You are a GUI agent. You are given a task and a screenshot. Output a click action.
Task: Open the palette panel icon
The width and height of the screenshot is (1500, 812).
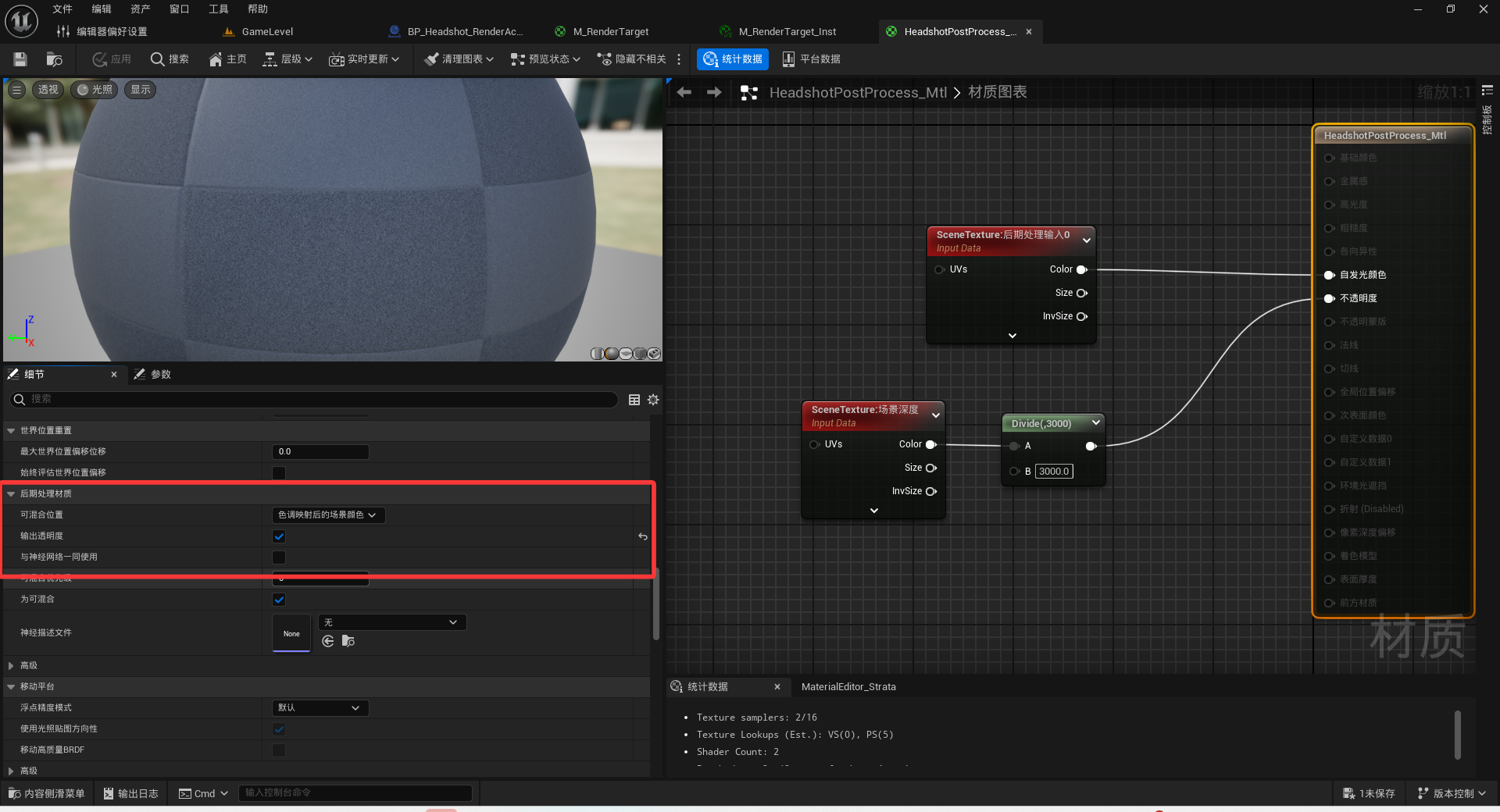(1487, 91)
